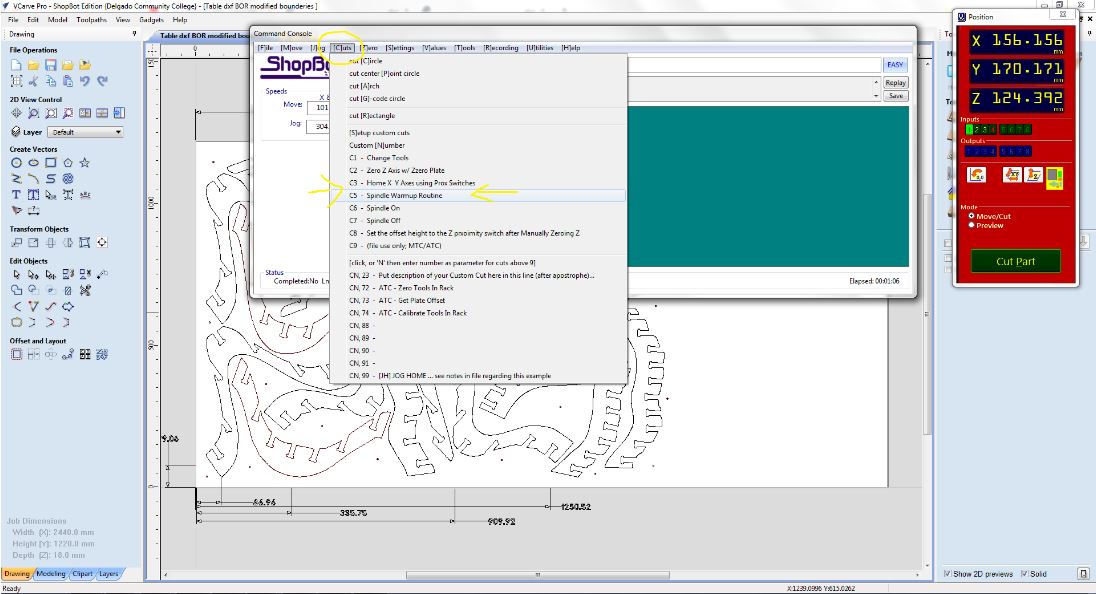1096x594 pixels.
Task: Click the Cut scissors icon in File Operations
Action: (x=33, y=81)
